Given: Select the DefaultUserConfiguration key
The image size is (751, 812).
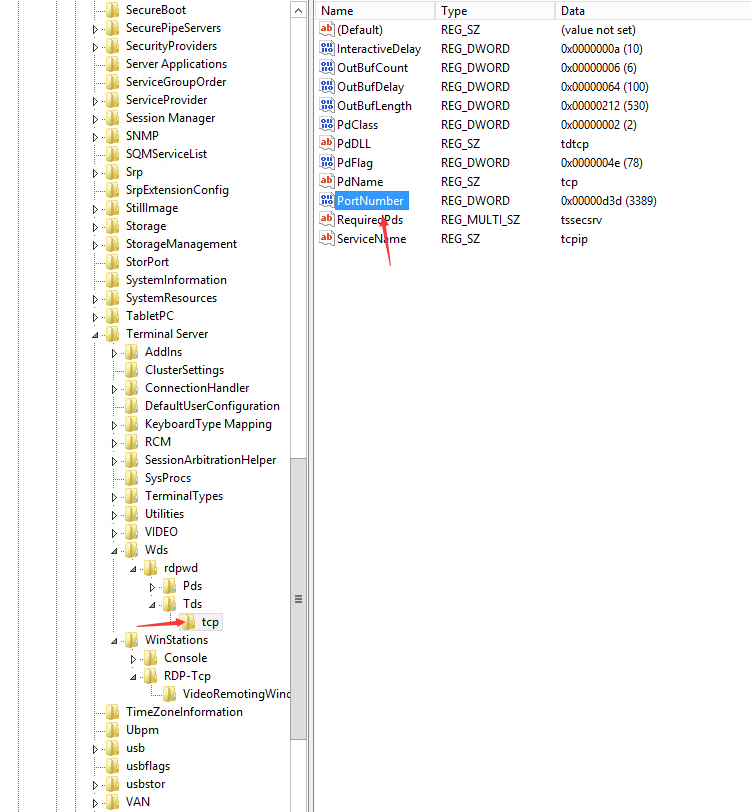Looking at the screenshot, I should click(x=212, y=406).
